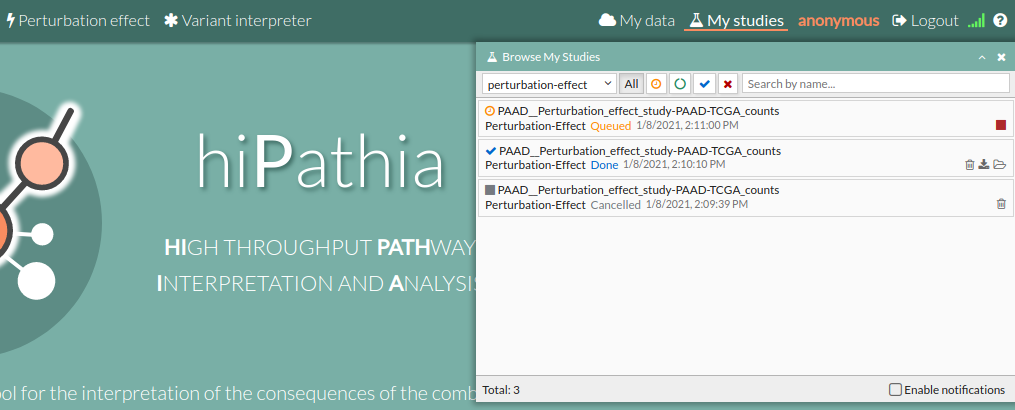Click the help question mark icon

click(1000, 20)
